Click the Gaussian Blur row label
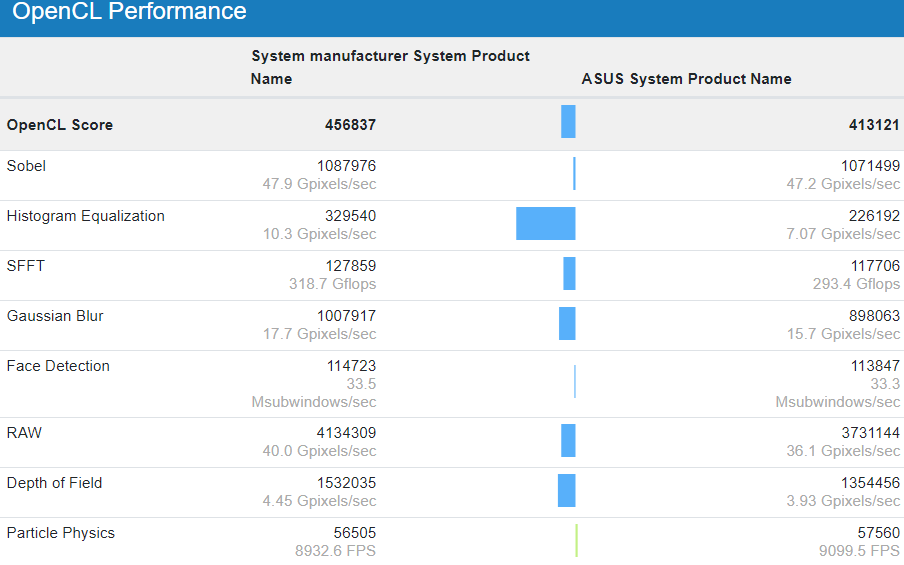The height and width of the screenshot is (565, 904). (x=55, y=316)
